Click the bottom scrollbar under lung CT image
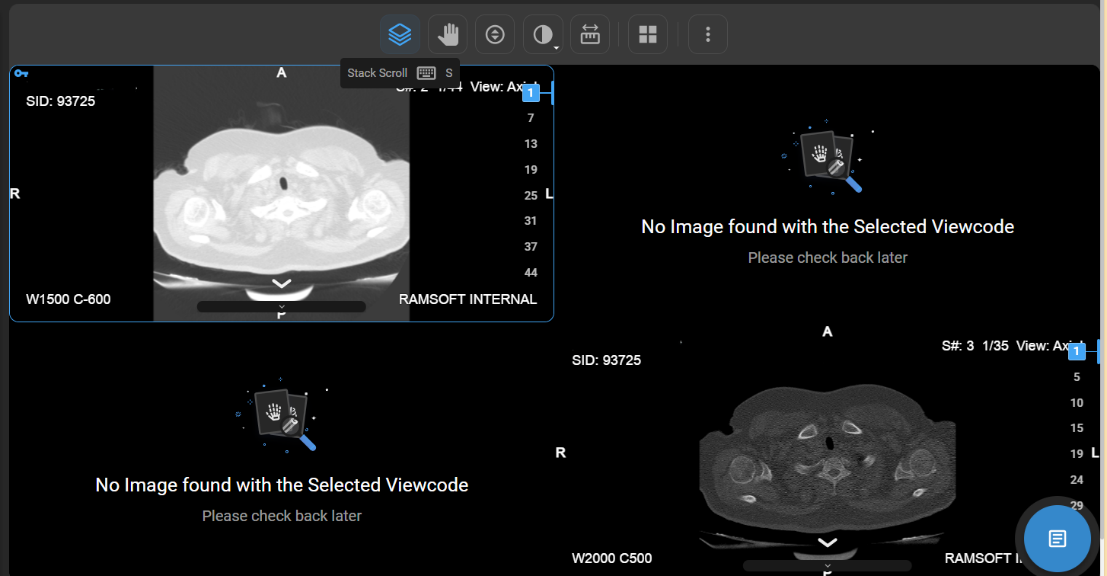 point(281,307)
